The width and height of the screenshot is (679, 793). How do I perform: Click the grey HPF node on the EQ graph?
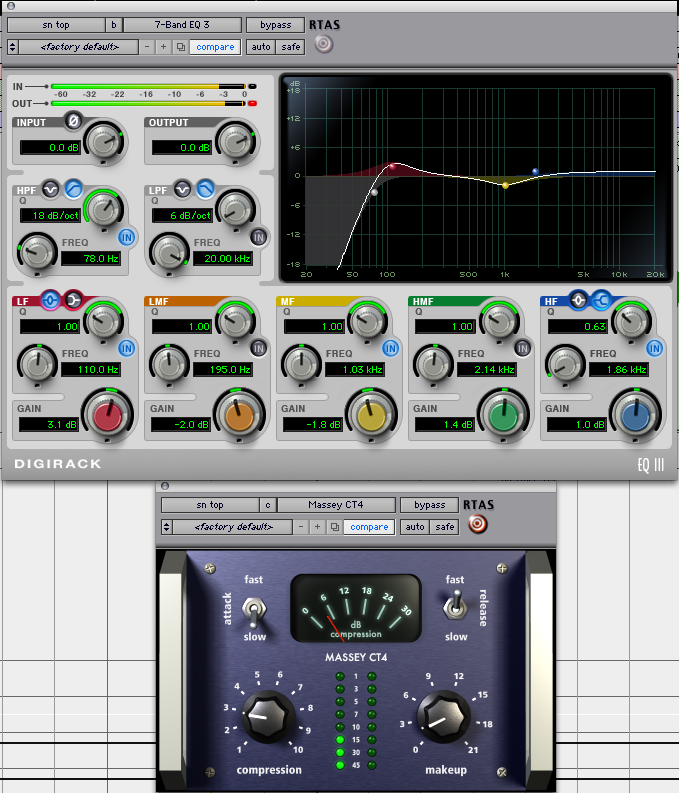374,192
